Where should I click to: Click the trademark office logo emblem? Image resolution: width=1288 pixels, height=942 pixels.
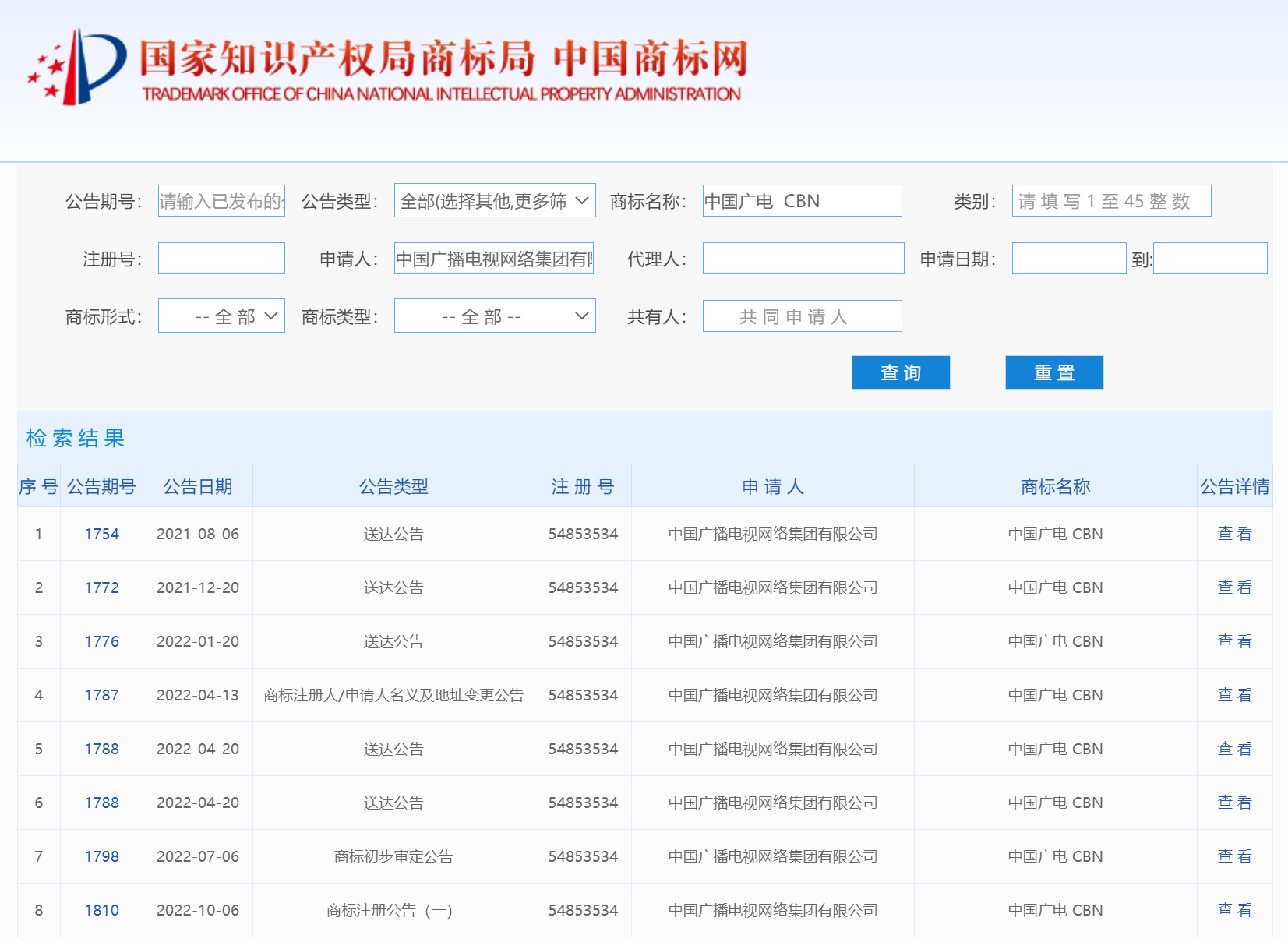(x=76, y=68)
